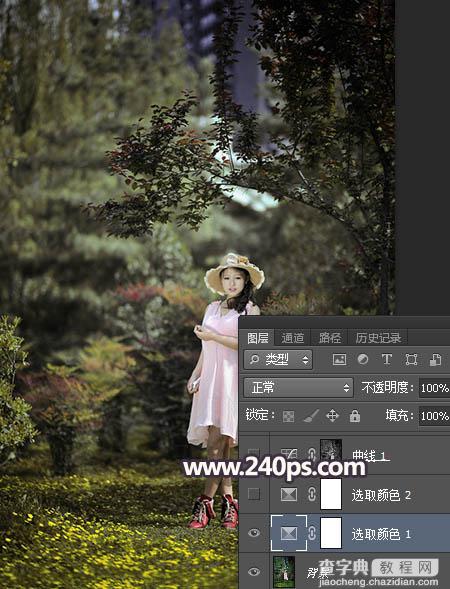Screen dimensions: 450x589
Task: Show the 曲线 1 layer
Action: click(x=254, y=454)
